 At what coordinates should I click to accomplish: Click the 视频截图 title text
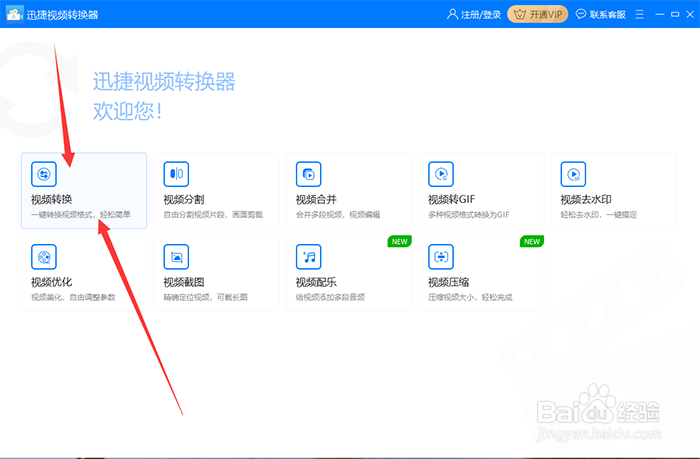click(x=183, y=282)
